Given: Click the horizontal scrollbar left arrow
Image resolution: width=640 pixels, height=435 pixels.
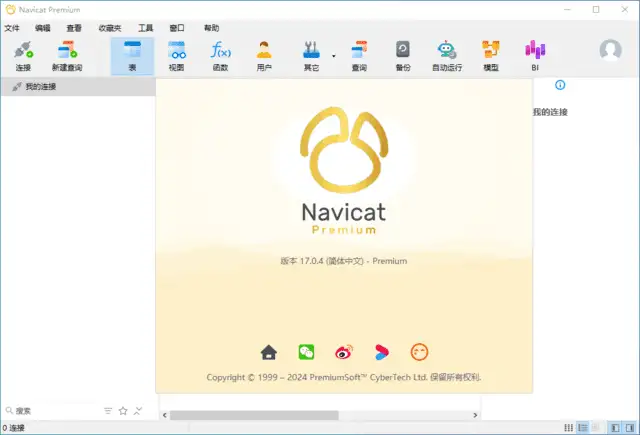Looking at the screenshot, I should [164, 415].
